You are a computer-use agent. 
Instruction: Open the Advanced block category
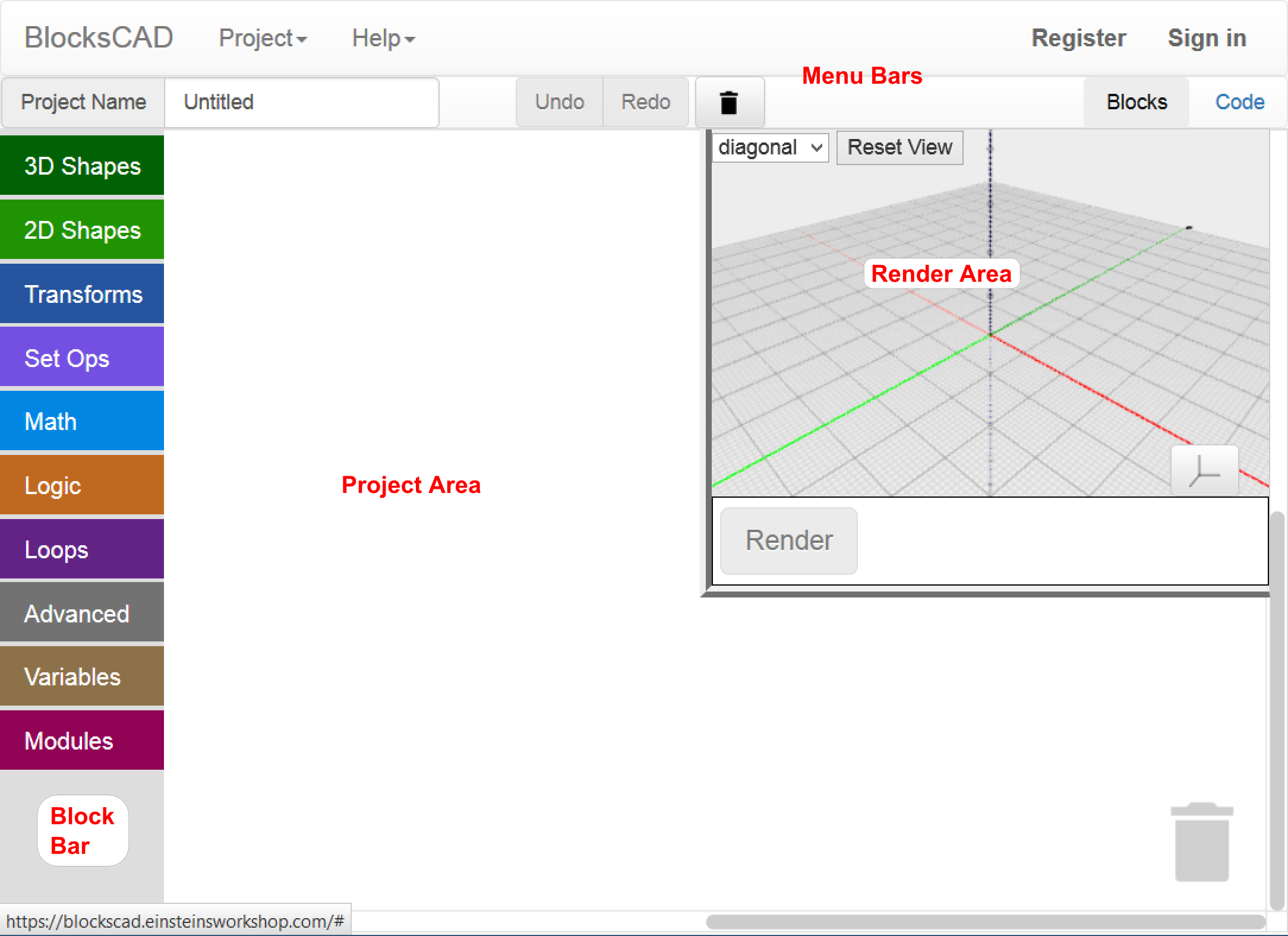point(82,613)
